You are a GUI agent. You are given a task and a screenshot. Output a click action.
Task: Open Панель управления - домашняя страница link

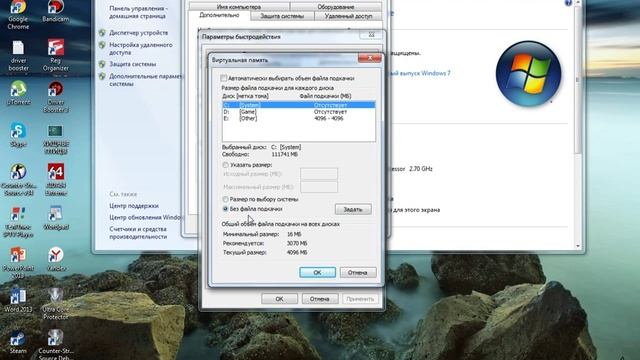[x=138, y=12]
